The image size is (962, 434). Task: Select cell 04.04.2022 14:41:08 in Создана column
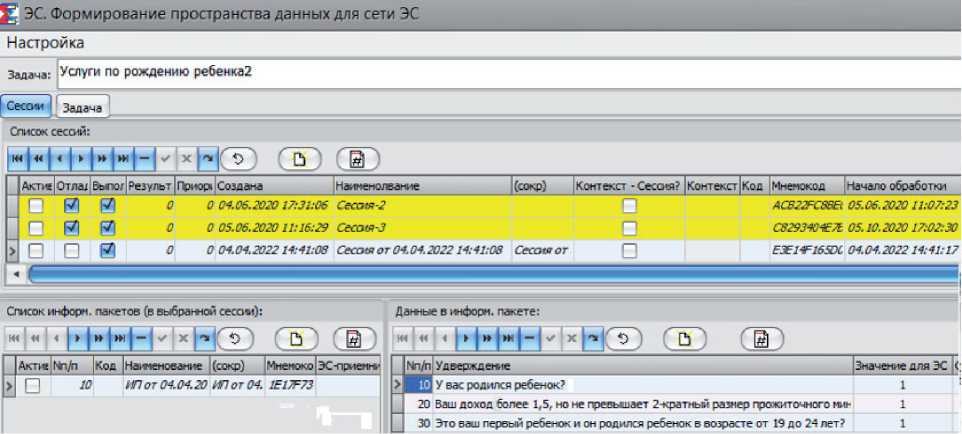[x=274, y=250]
